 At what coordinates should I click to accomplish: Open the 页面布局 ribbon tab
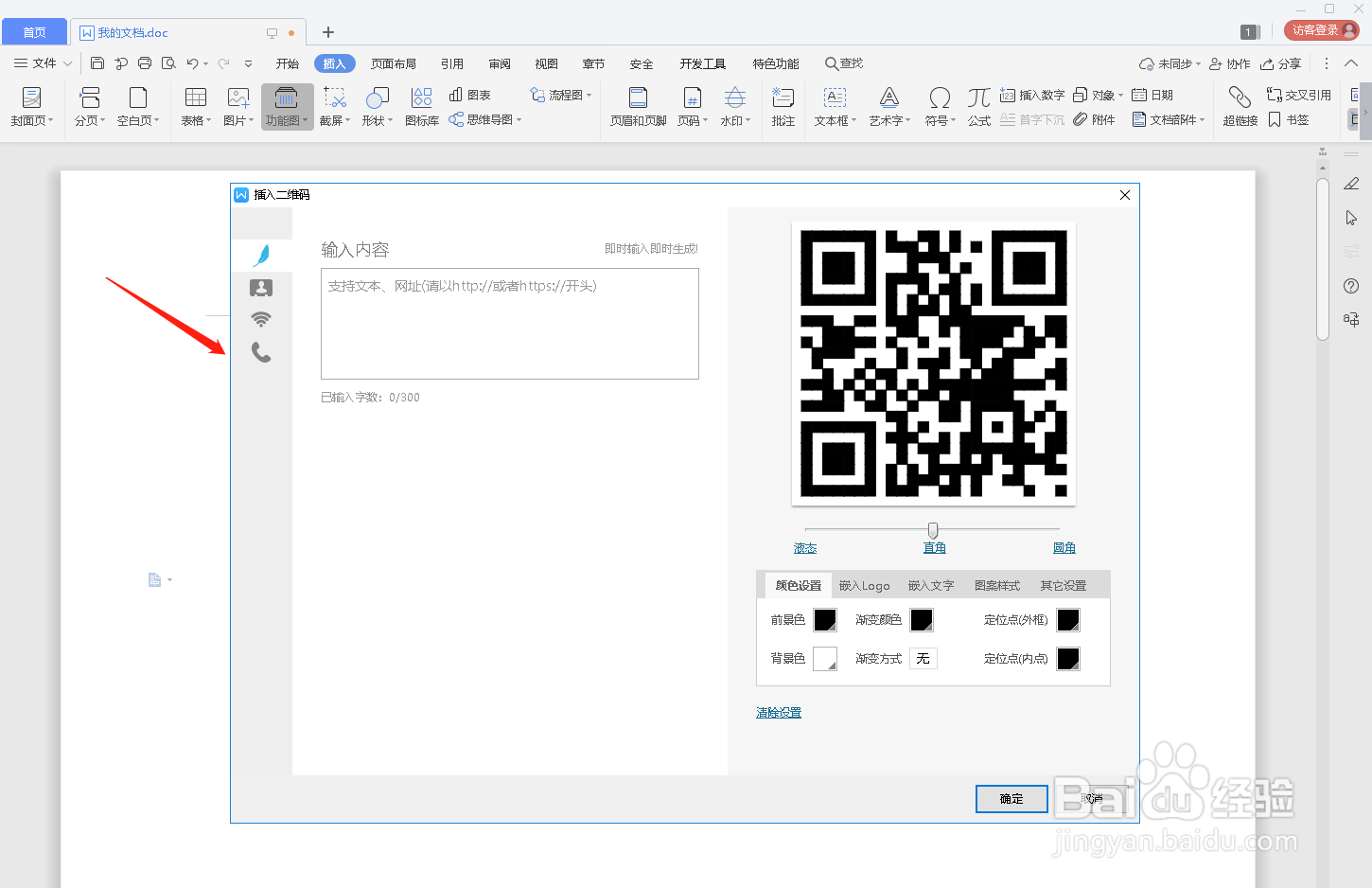point(394,63)
